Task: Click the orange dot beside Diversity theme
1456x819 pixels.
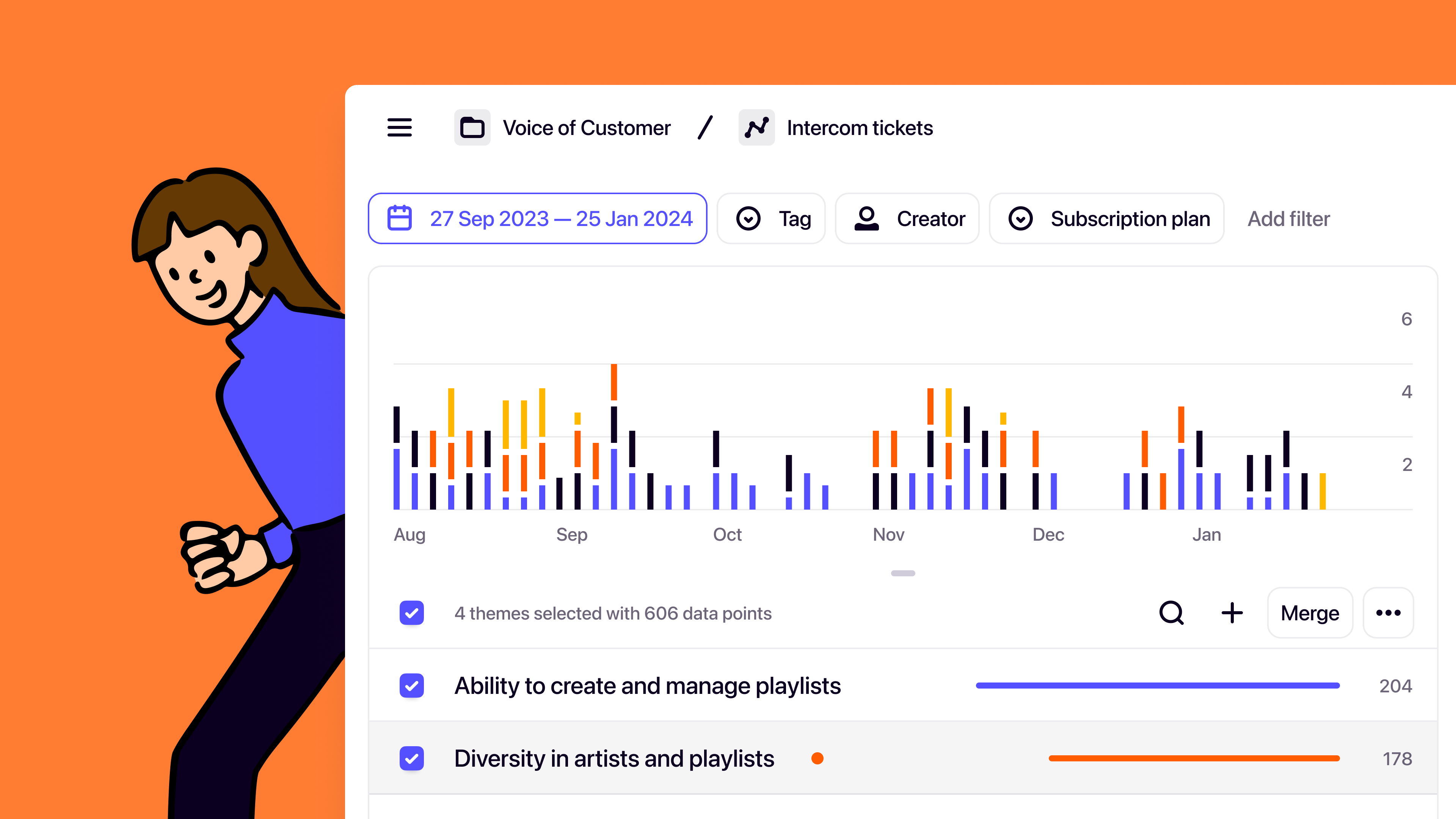Action: click(817, 758)
